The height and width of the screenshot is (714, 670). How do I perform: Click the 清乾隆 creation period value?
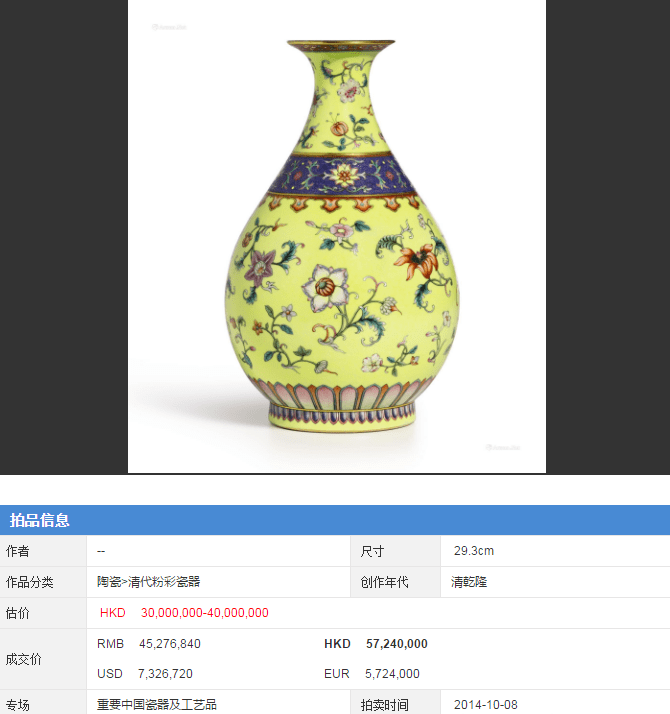click(x=469, y=581)
